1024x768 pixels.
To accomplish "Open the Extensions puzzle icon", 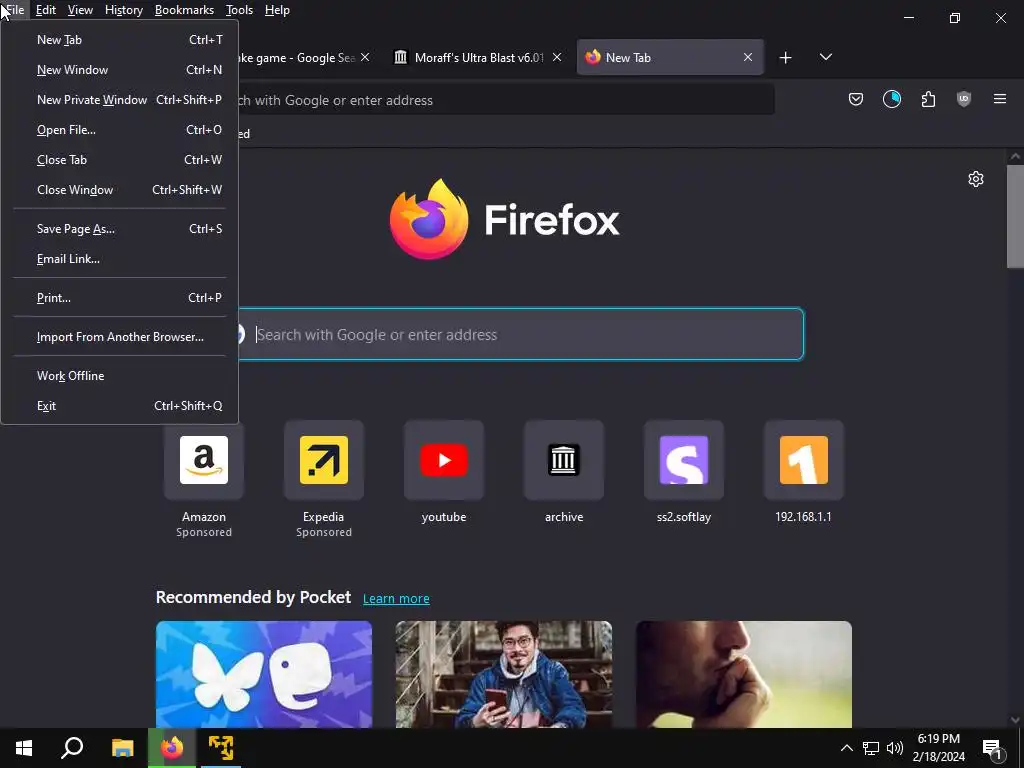I will [928, 99].
